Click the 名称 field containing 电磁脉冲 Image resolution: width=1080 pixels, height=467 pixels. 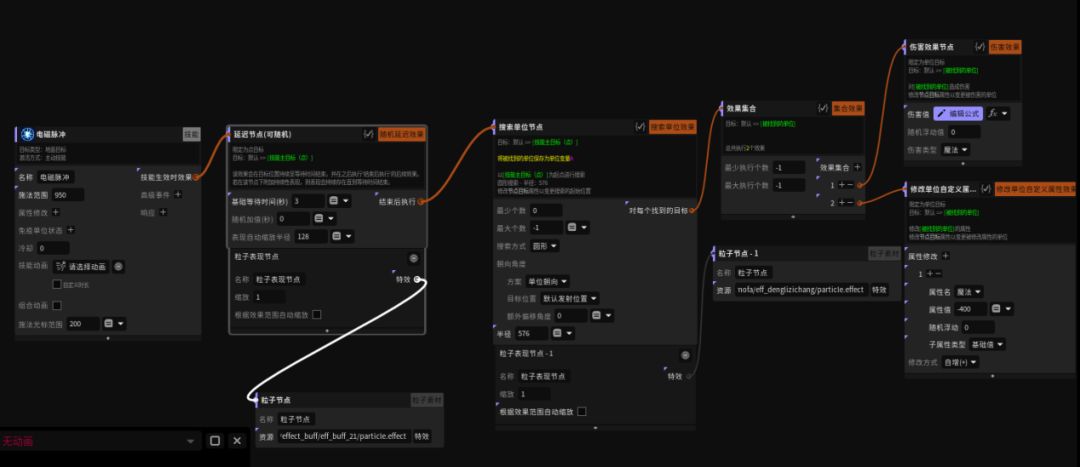pyautogui.click(x=56, y=177)
